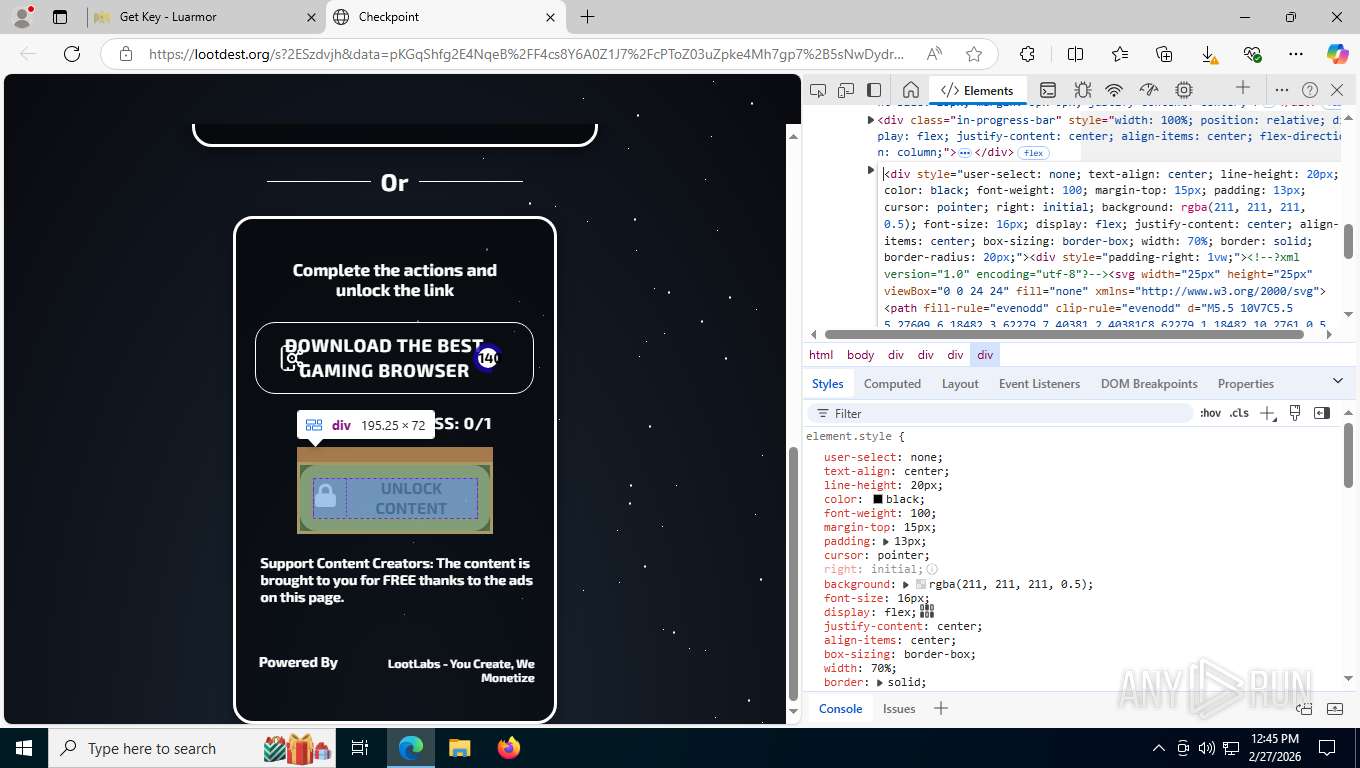The image size is (1360, 768).
Task: Switch to the Get Key - Luarmor tab
Action: click(204, 17)
